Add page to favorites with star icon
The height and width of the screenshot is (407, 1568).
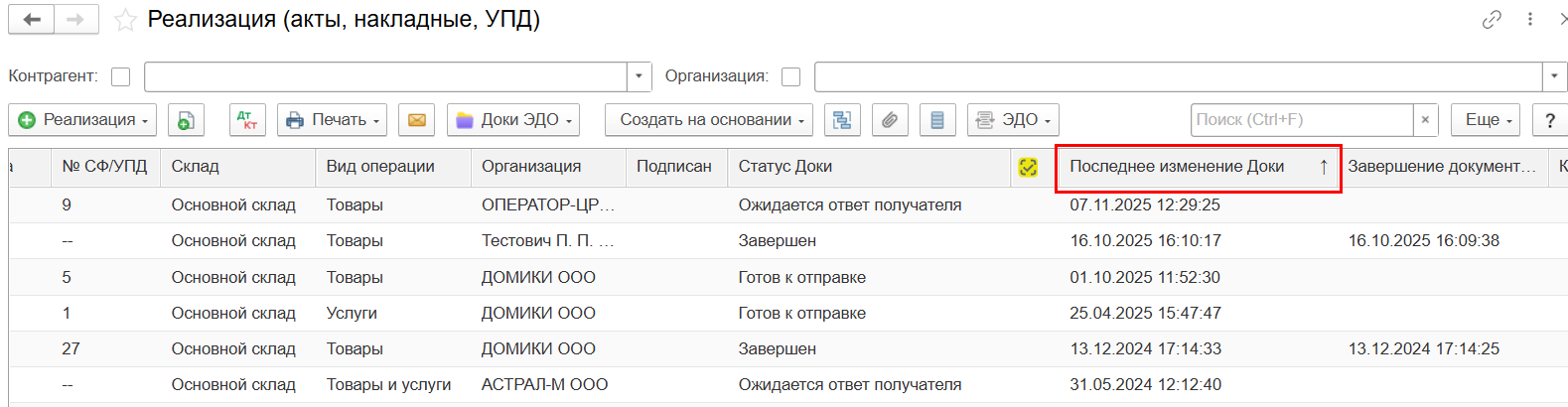coord(125,21)
